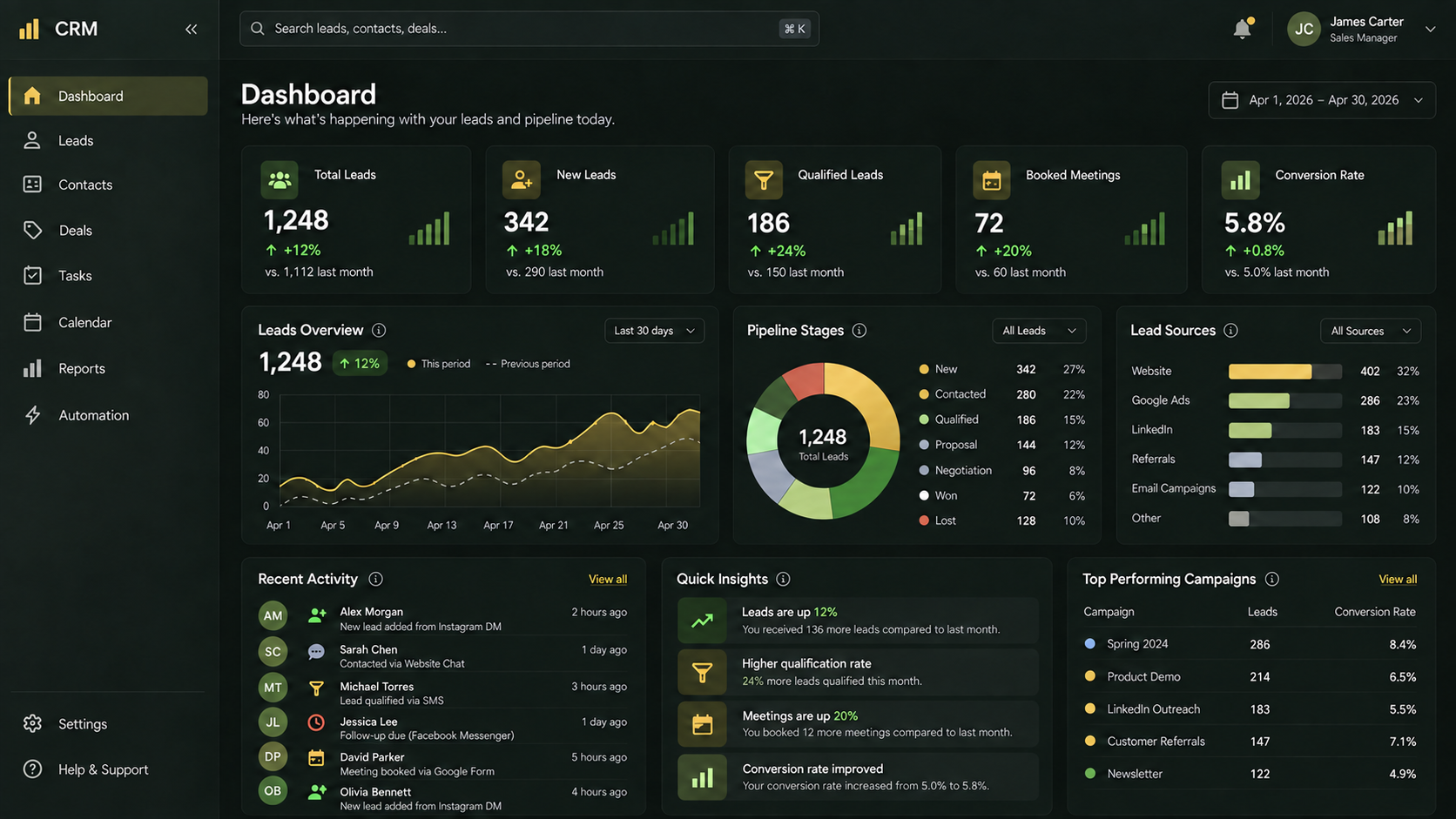Click the info icon beside Pipeline Stages

(859, 330)
